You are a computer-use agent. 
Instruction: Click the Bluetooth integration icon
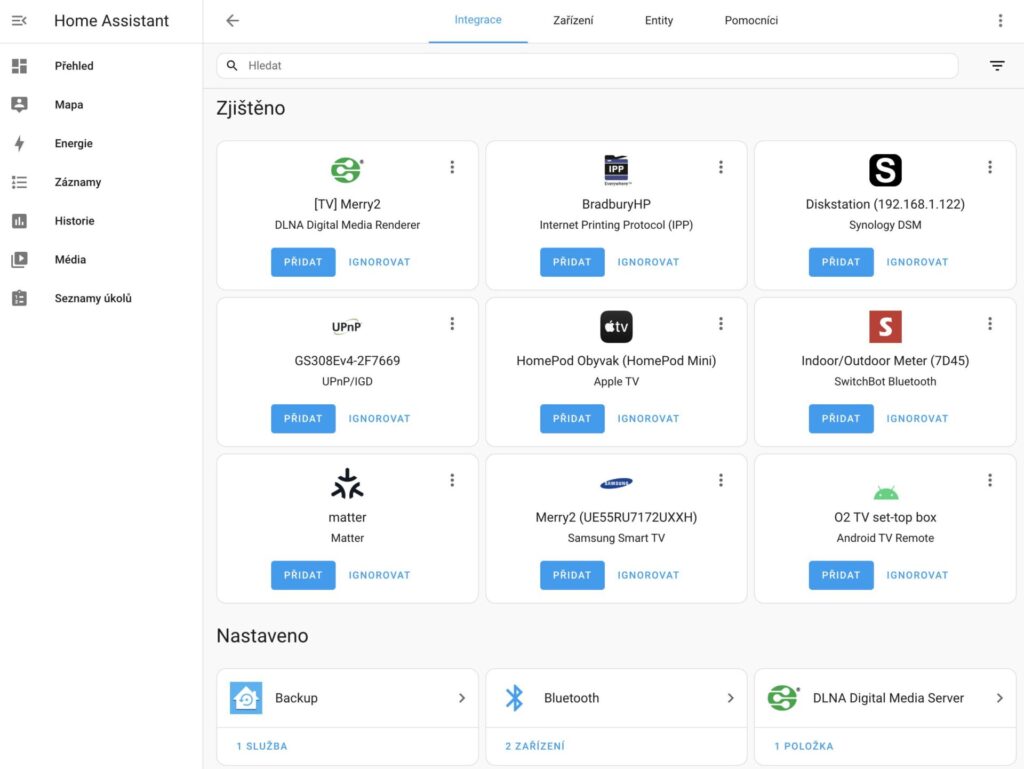pyautogui.click(x=515, y=698)
